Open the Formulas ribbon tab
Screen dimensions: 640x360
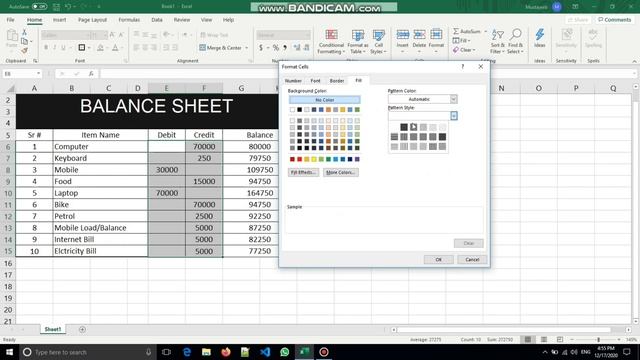[x=129, y=20]
